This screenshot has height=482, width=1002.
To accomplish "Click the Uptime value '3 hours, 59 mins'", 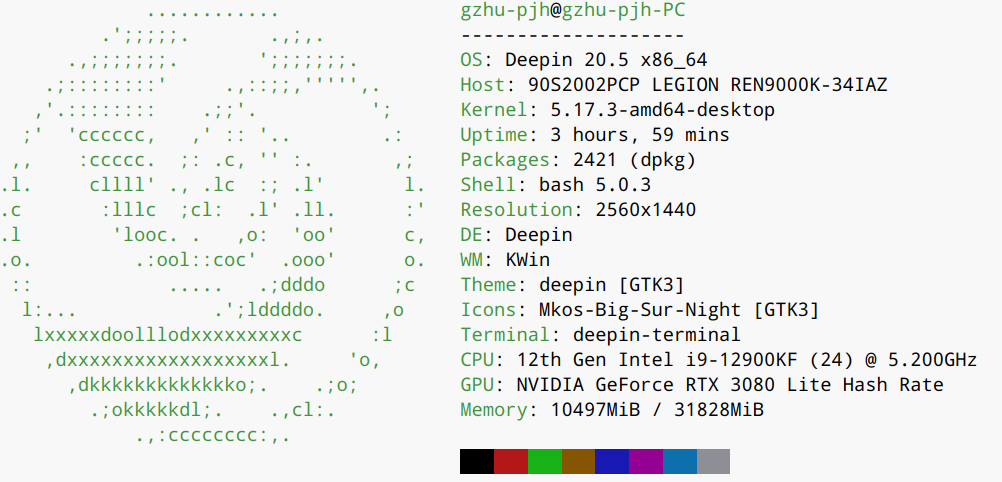I will click(640, 136).
